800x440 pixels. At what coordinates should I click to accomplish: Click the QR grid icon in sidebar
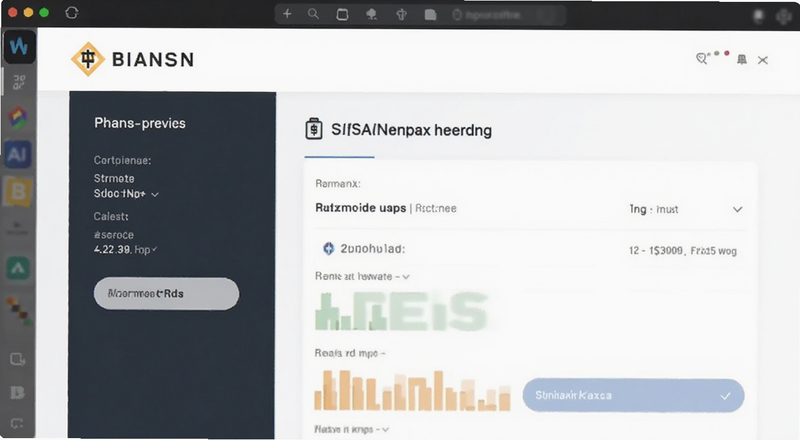(19, 82)
